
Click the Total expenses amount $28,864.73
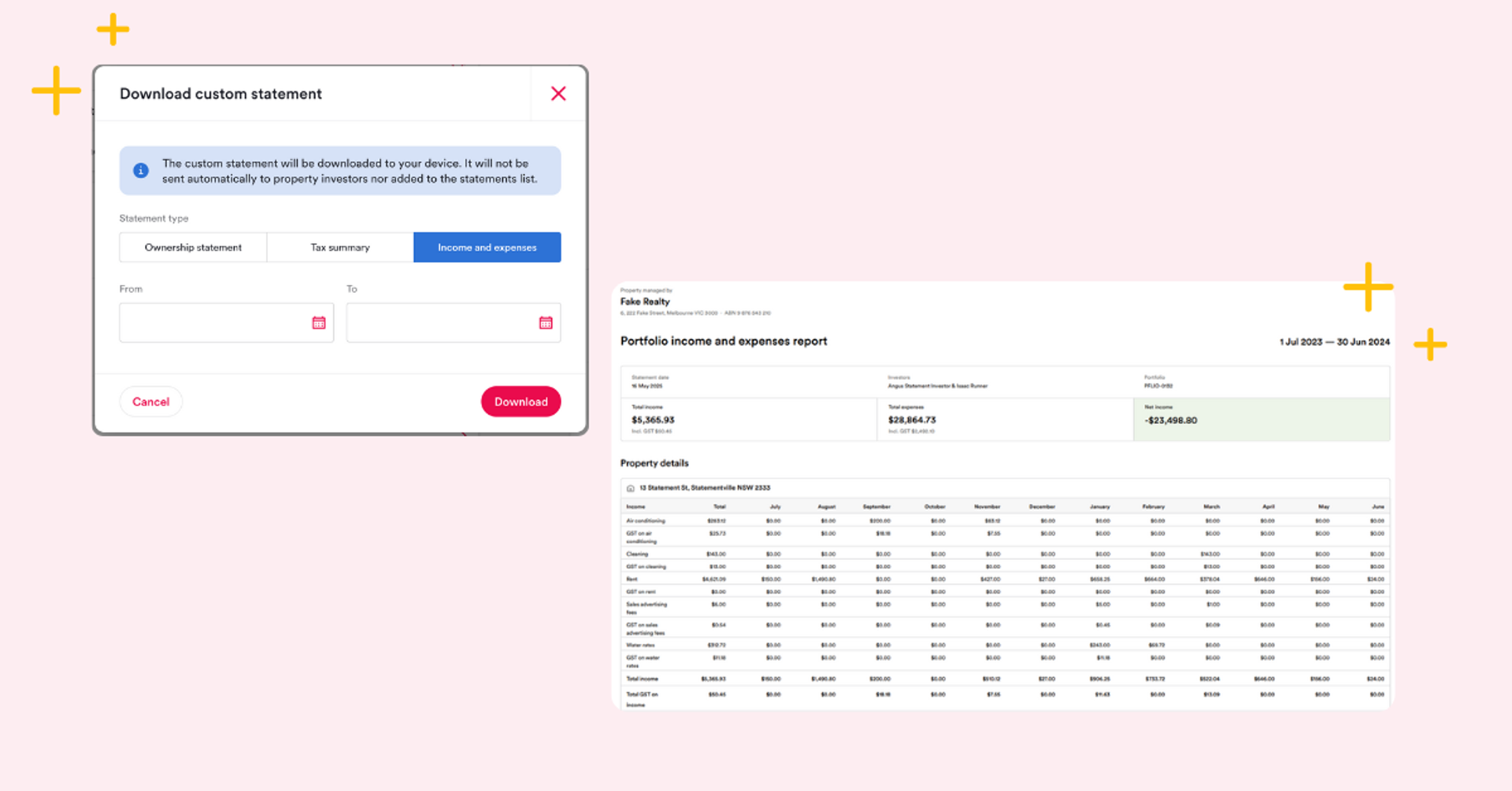pos(912,420)
